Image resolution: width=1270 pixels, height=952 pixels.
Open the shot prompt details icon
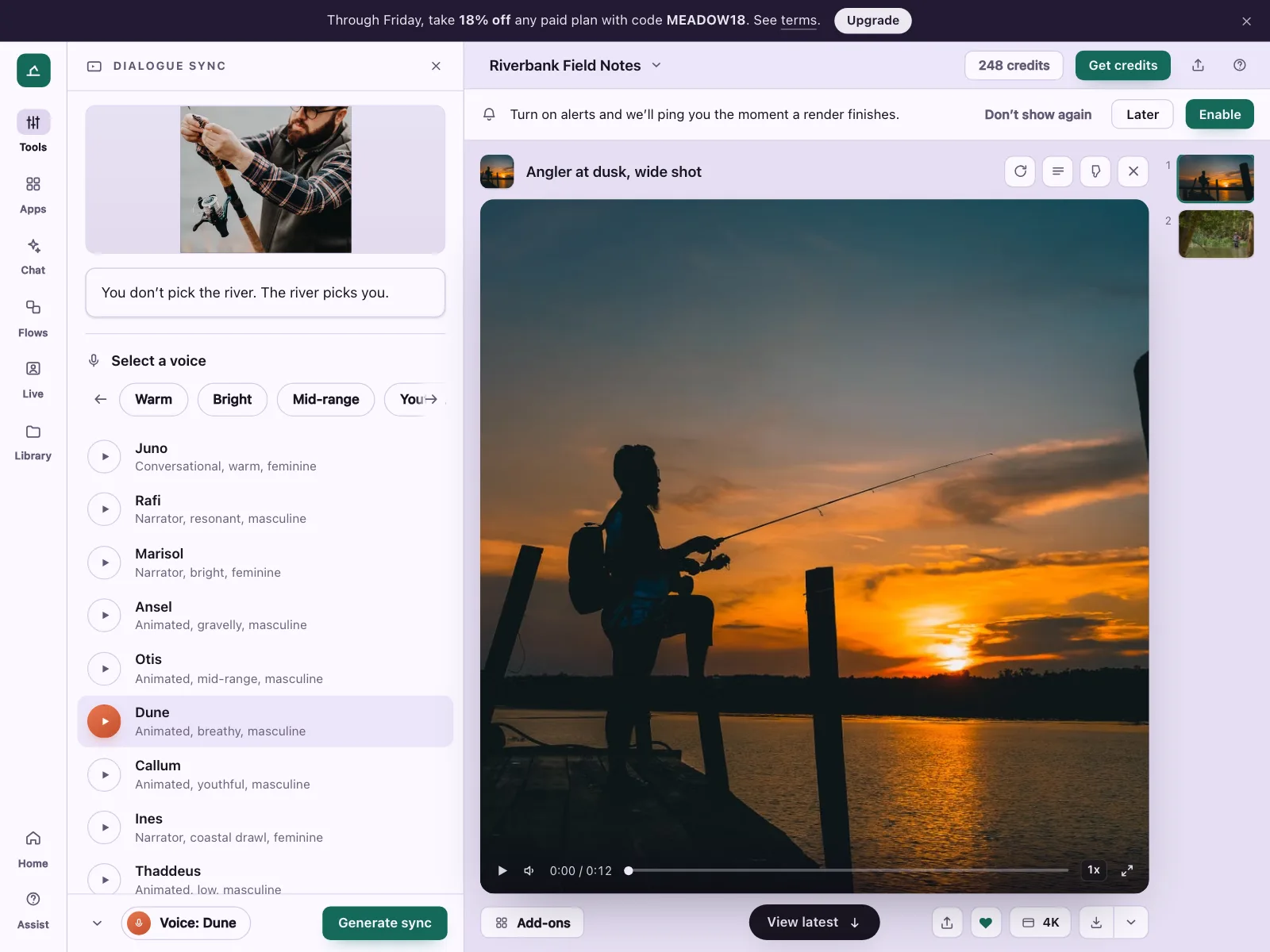[x=1057, y=171]
